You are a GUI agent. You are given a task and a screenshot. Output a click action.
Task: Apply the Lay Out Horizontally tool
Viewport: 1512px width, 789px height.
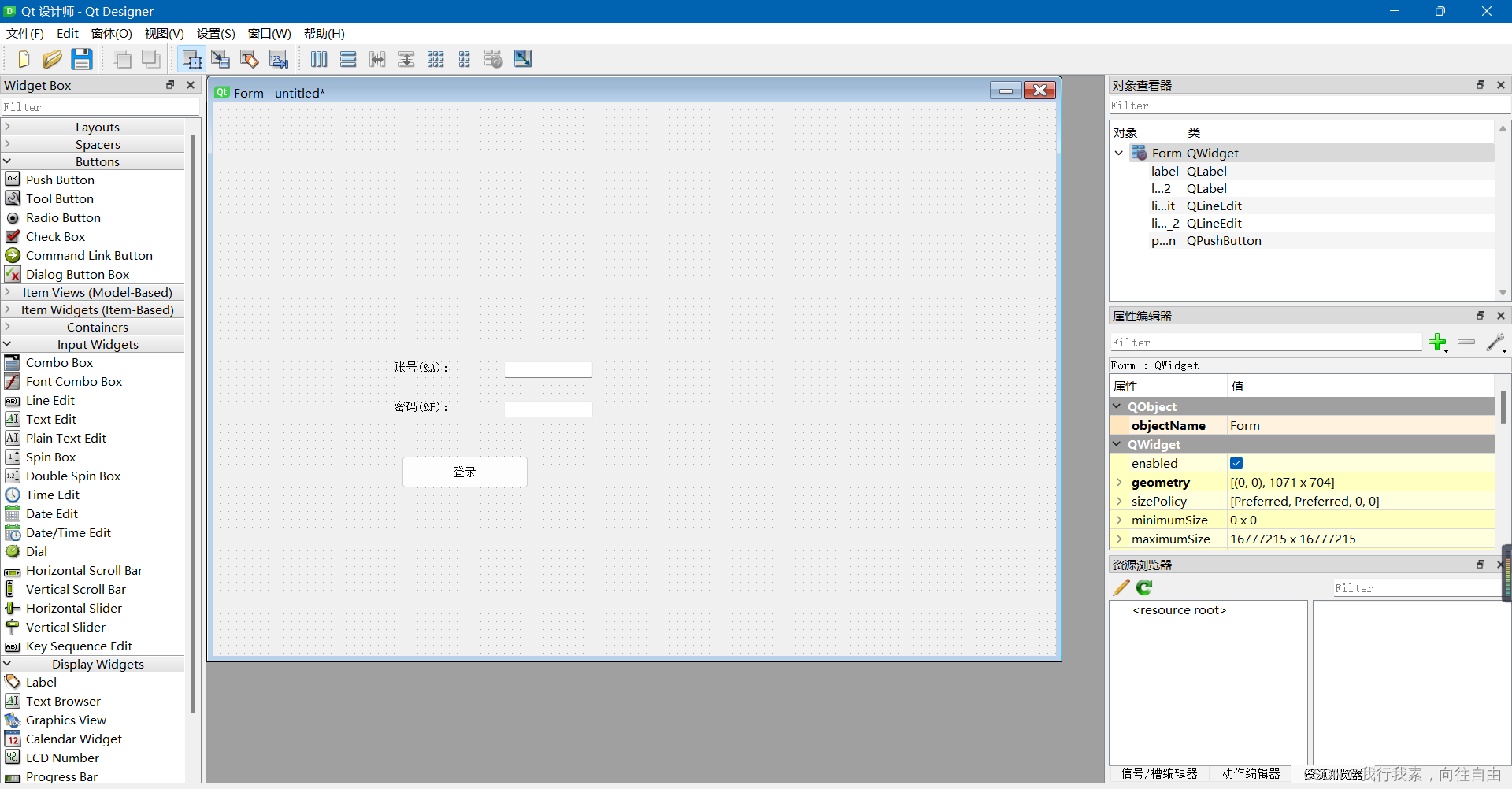coord(318,59)
